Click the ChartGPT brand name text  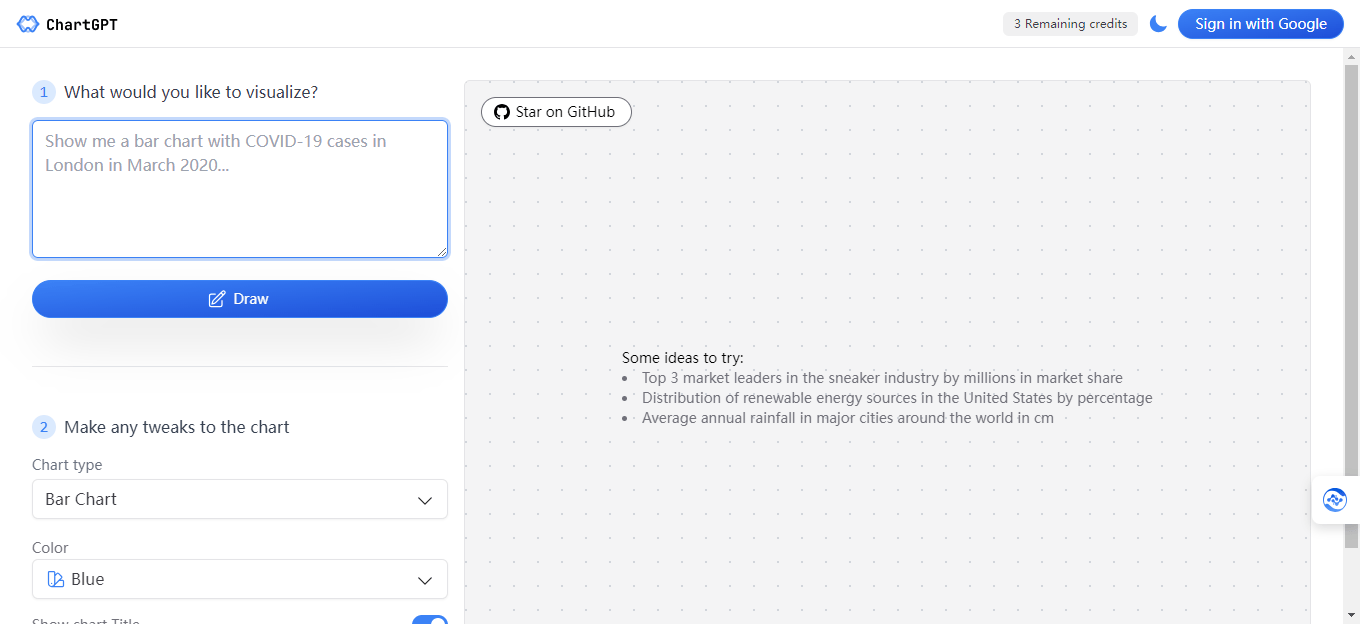(x=82, y=24)
